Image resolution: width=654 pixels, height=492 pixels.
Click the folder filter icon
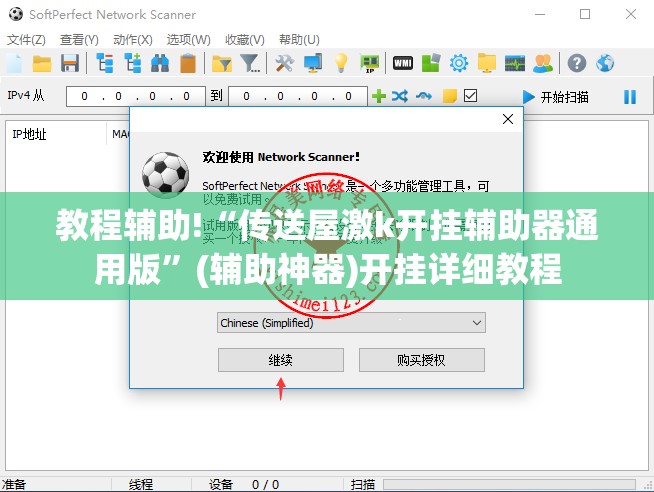(222, 63)
